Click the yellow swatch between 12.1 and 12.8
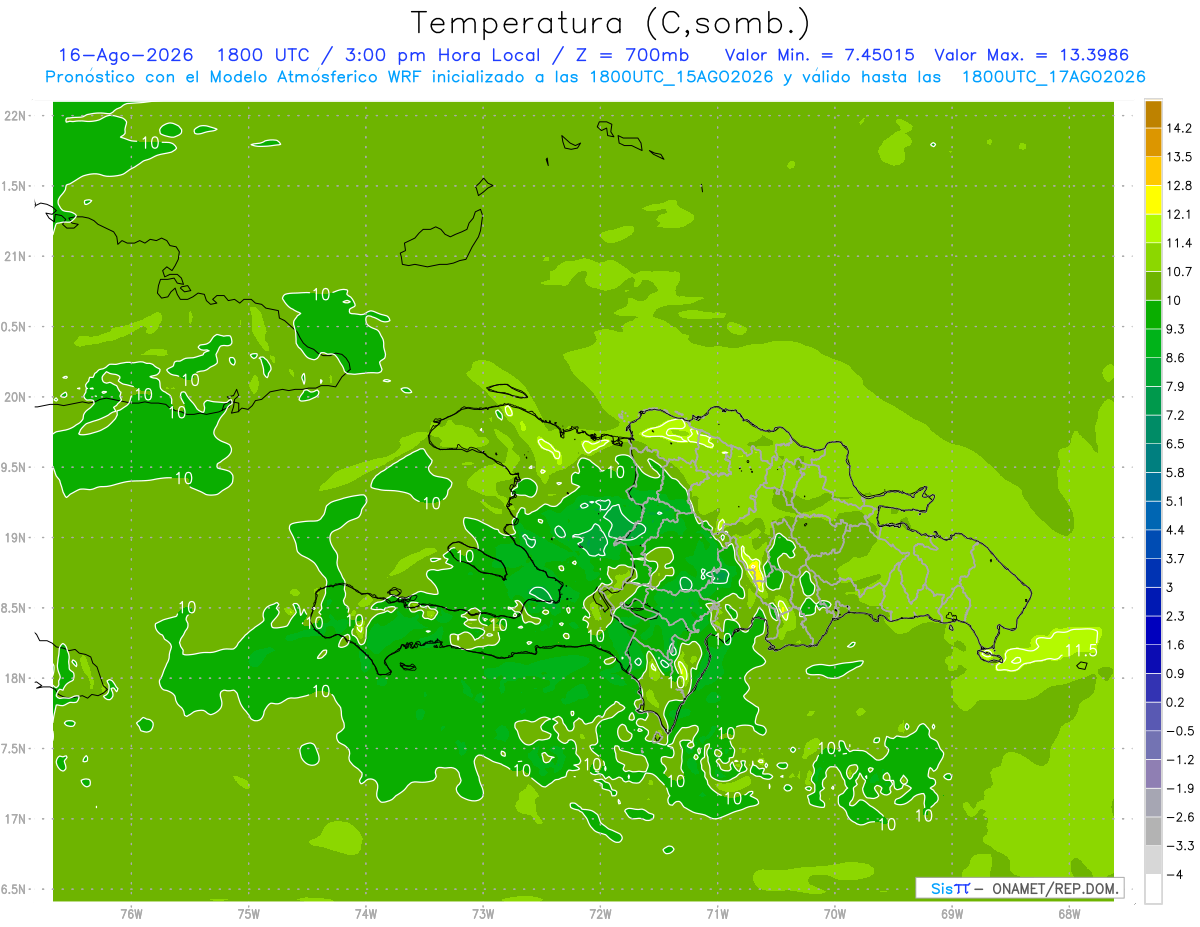Viewport: 1200px width, 927px height. pos(1153,198)
